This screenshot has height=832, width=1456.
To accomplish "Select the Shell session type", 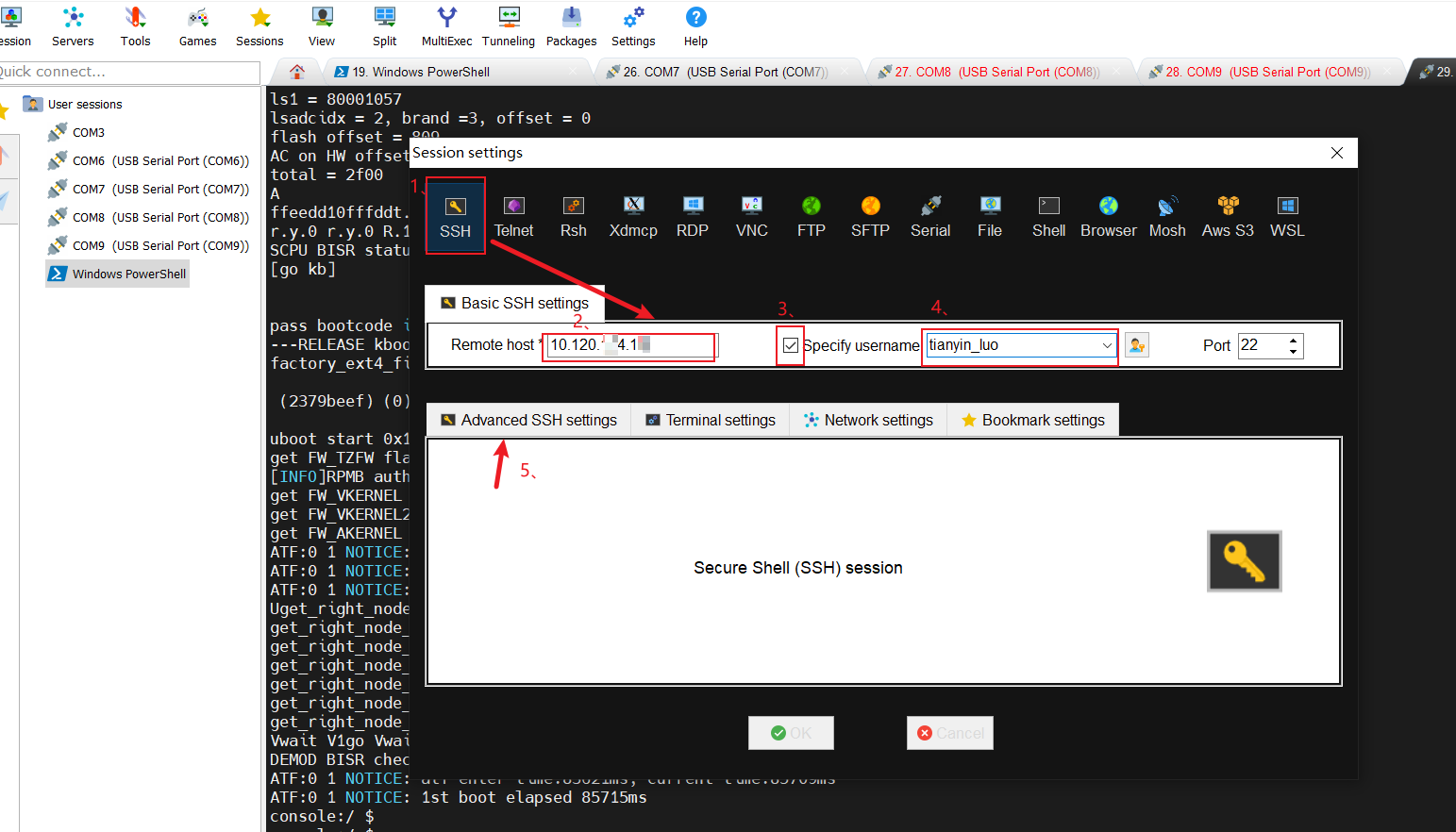I will point(1049,216).
